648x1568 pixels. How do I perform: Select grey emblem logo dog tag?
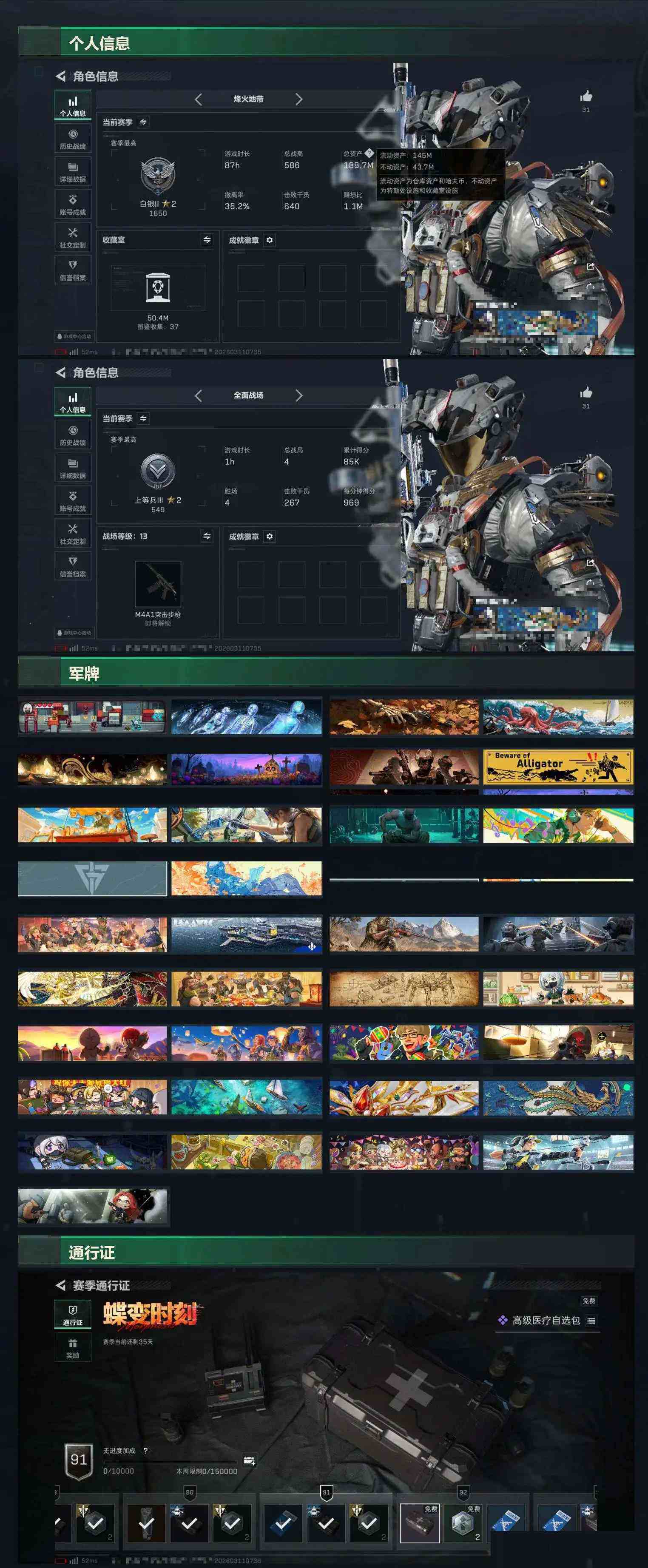pyautogui.click(x=92, y=878)
